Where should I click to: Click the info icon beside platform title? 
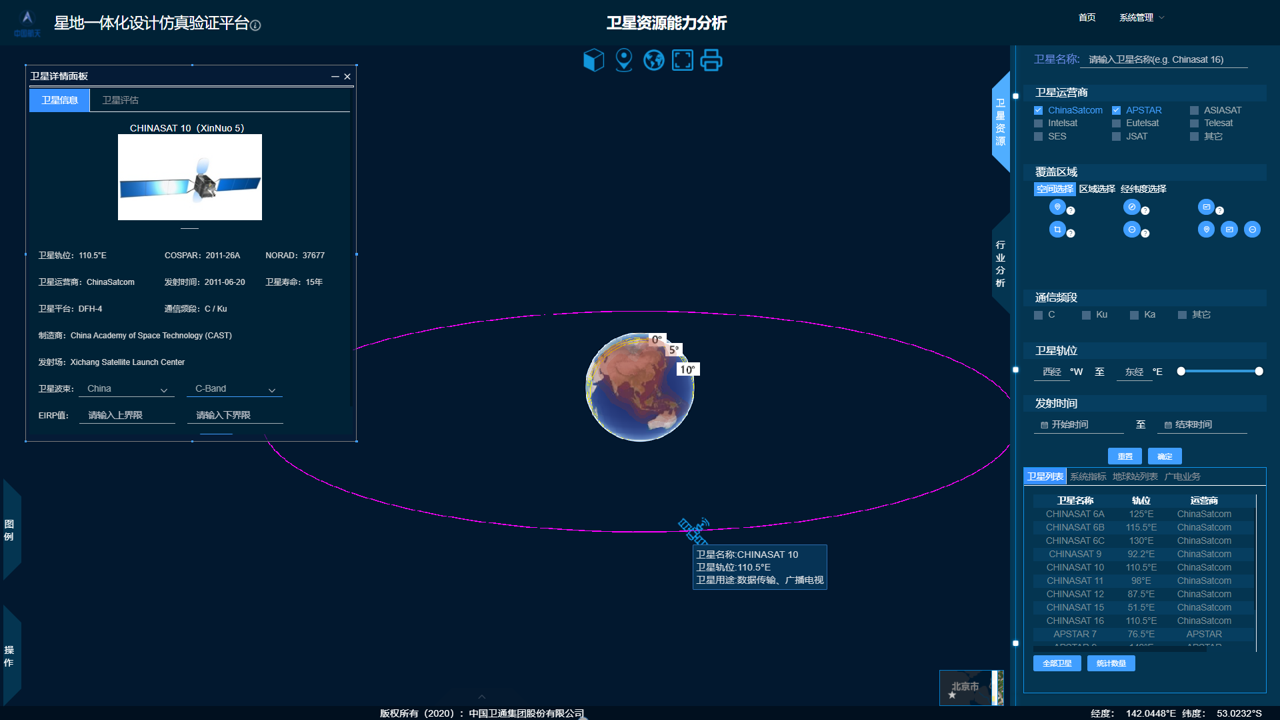(255, 25)
